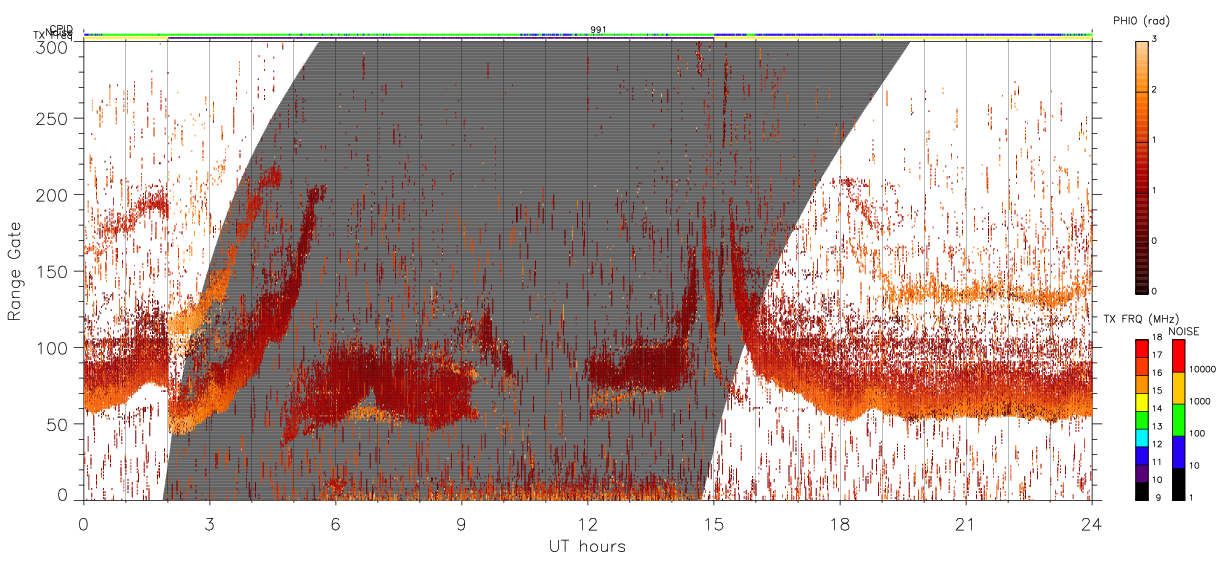1228x567 pixels.
Task: Pick the cyan swatch in TX FRQ legend
Action: click(1142, 438)
